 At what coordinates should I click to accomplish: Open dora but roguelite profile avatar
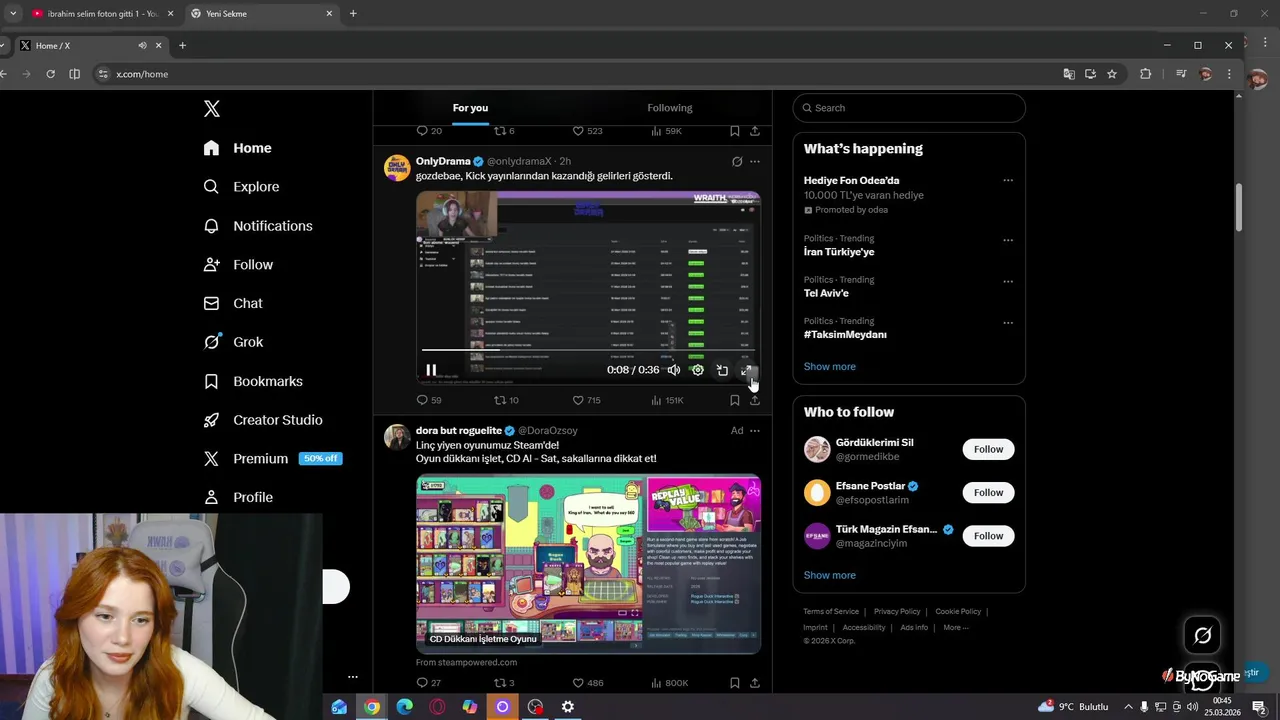pos(397,437)
